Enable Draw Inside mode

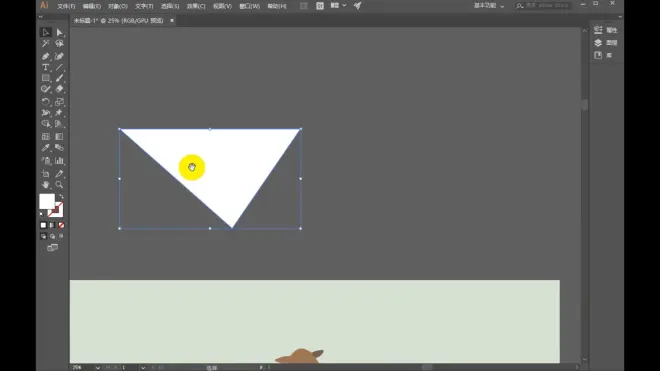[61, 236]
